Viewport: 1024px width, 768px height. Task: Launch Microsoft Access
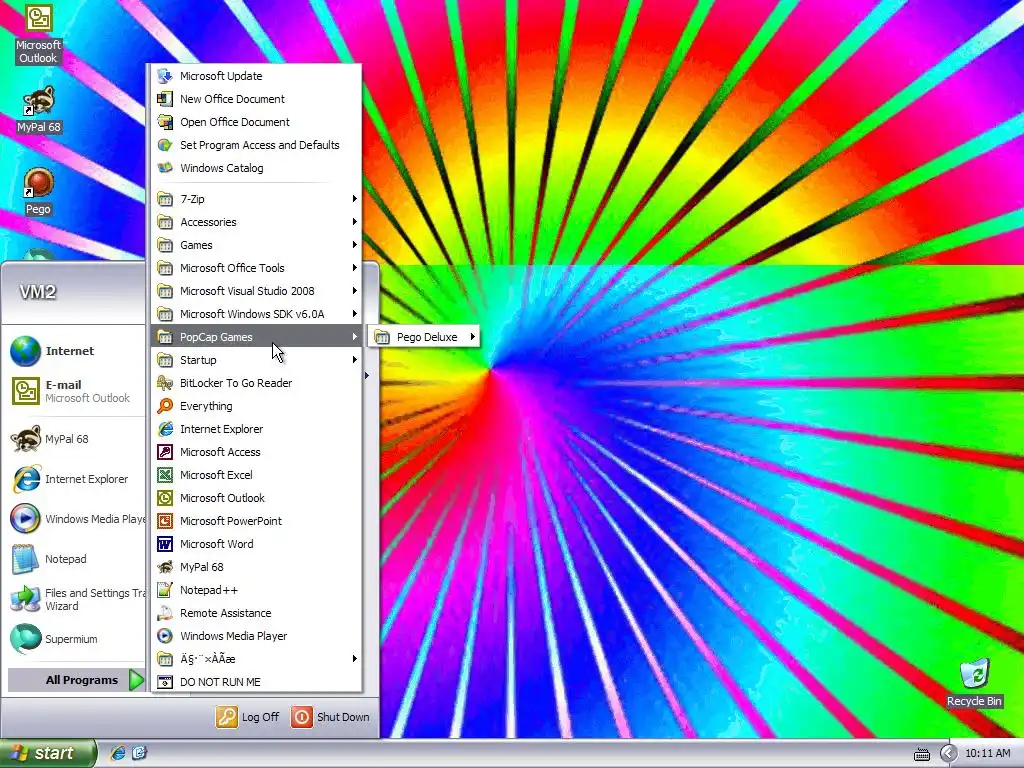(255, 452)
